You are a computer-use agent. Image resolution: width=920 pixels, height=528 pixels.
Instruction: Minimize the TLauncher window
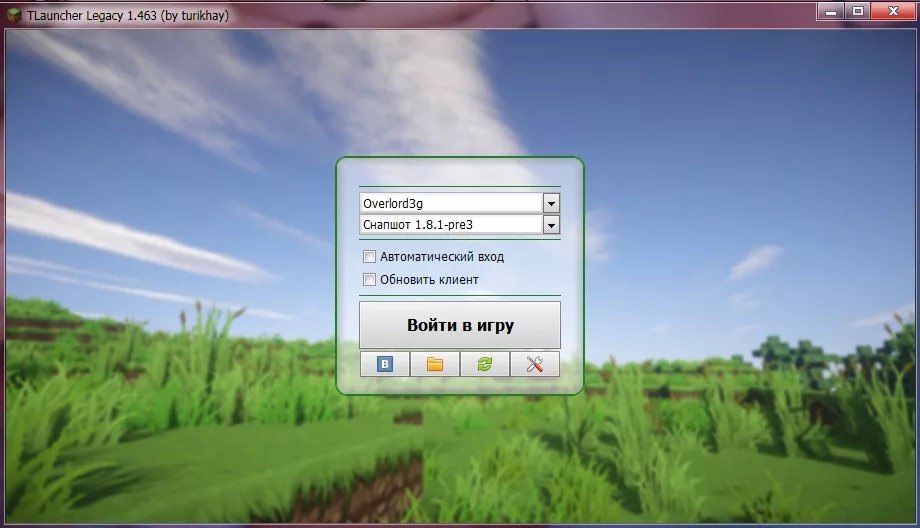click(831, 11)
